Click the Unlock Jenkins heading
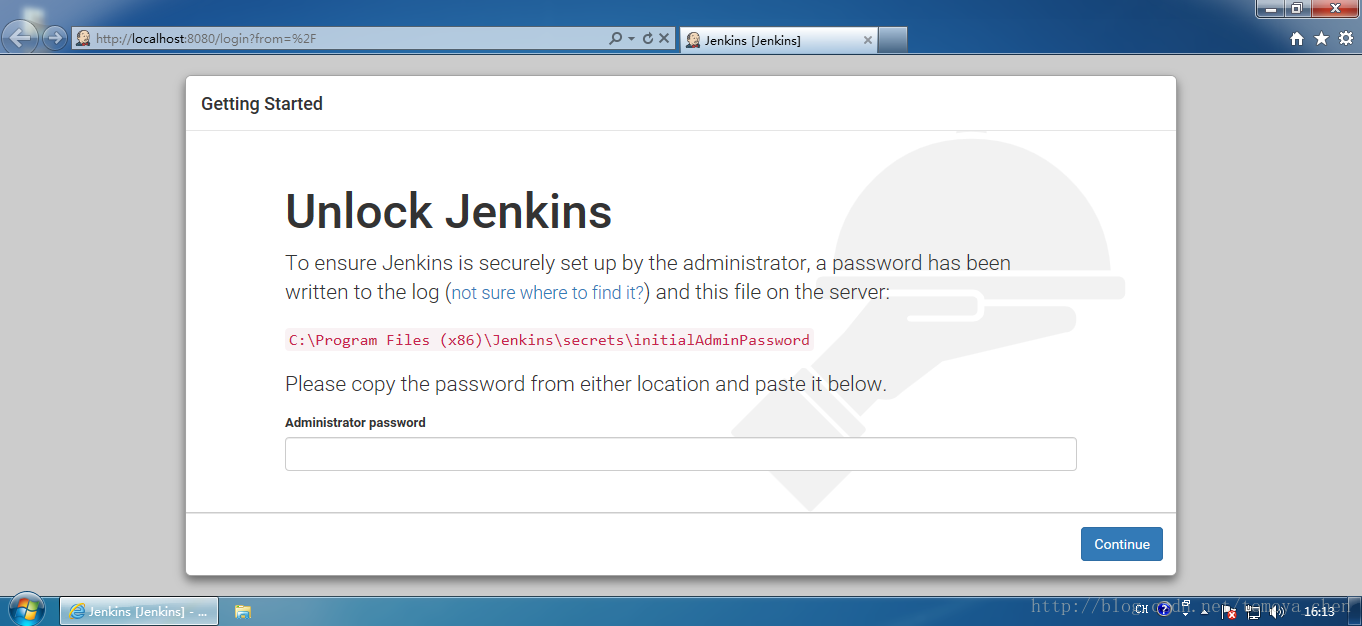The width and height of the screenshot is (1362, 626). point(449,212)
